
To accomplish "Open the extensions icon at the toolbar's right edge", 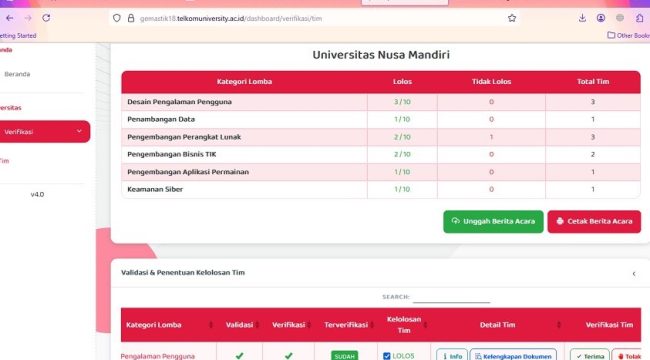I will [x=640, y=18].
